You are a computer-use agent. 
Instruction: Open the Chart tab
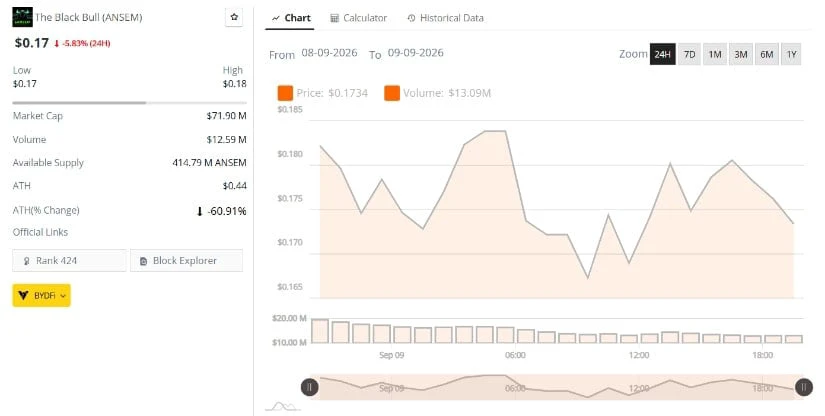pos(291,18)
